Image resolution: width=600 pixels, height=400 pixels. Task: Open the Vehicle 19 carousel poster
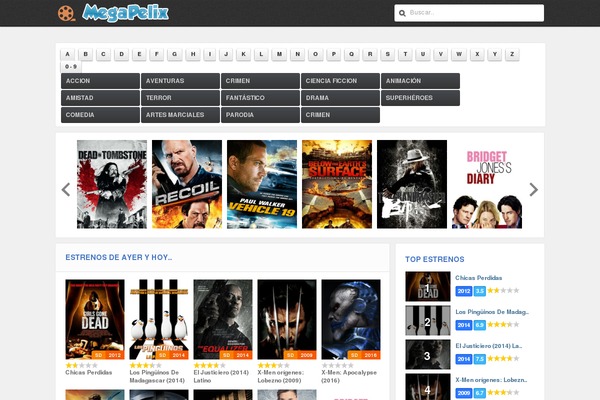pos(262,184)
